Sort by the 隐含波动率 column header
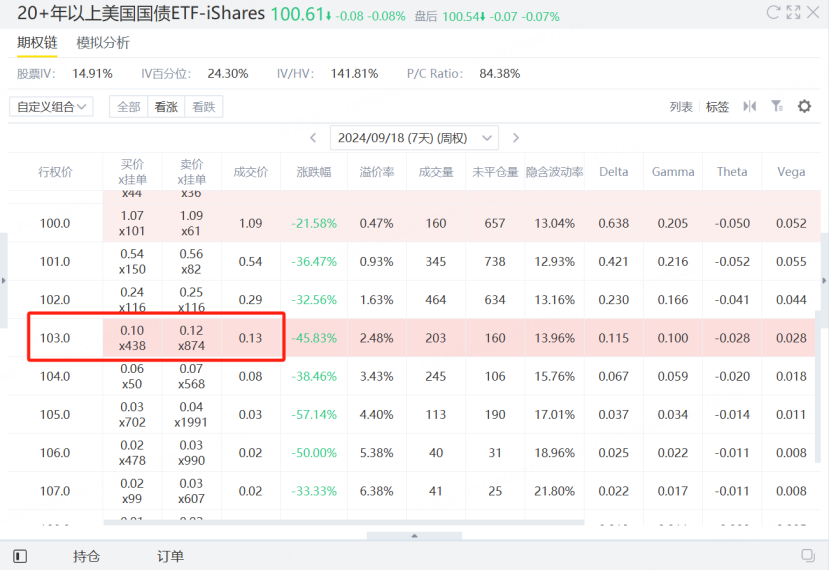The height and width of the screenshot is (570, 830). point(555,172)
